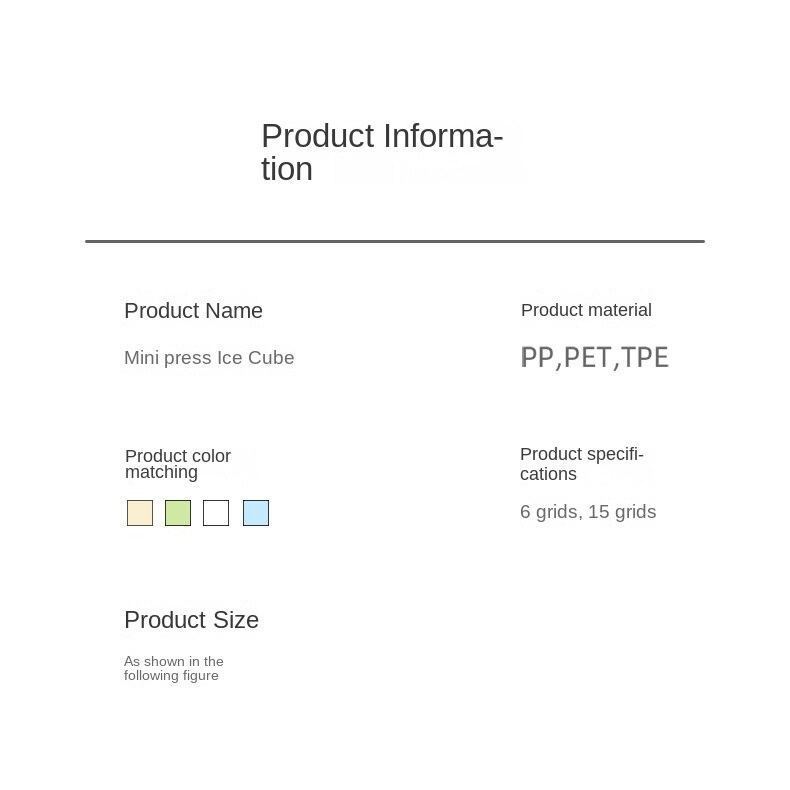Viewport: 790px width, 790px height.
Task: Select the cream color swatch
Action: 140,513
